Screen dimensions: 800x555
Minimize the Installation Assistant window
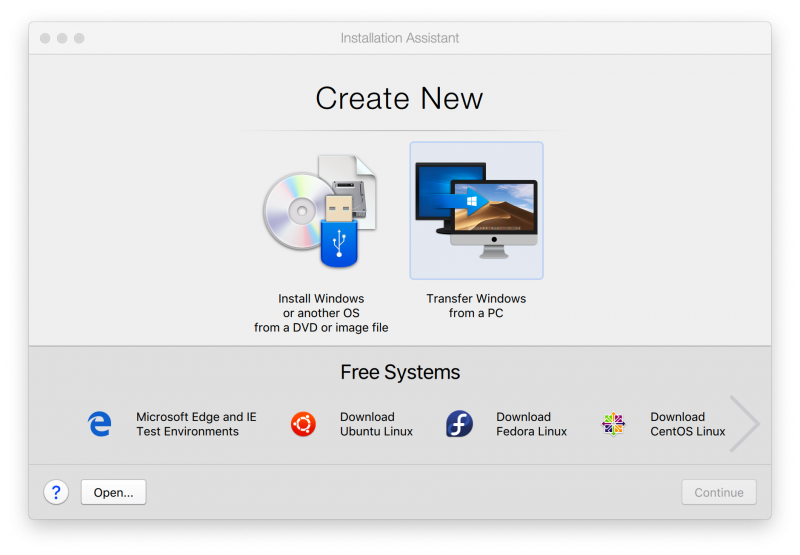[62, 38]
